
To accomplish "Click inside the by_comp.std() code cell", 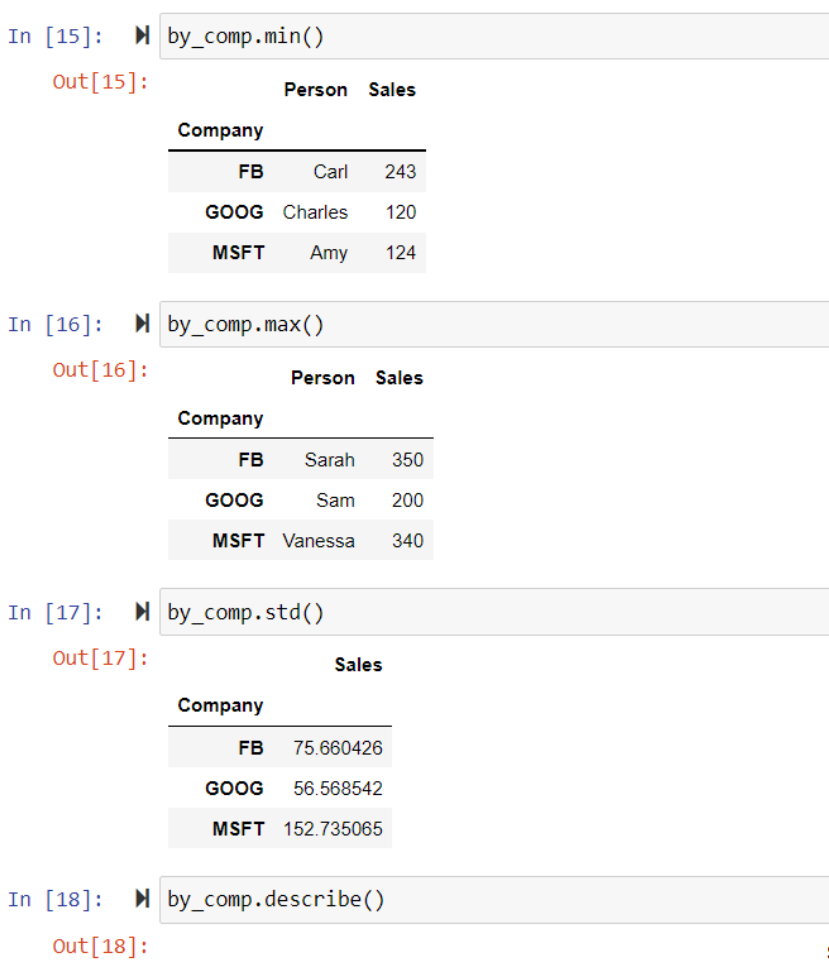I will [x=300, y=611].
